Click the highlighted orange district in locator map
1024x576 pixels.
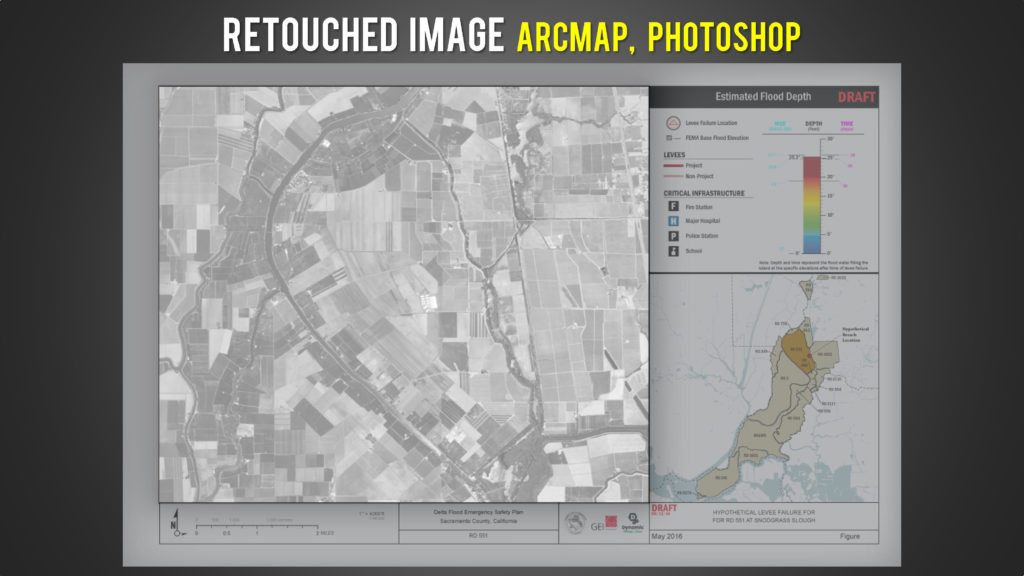point(797,349)
